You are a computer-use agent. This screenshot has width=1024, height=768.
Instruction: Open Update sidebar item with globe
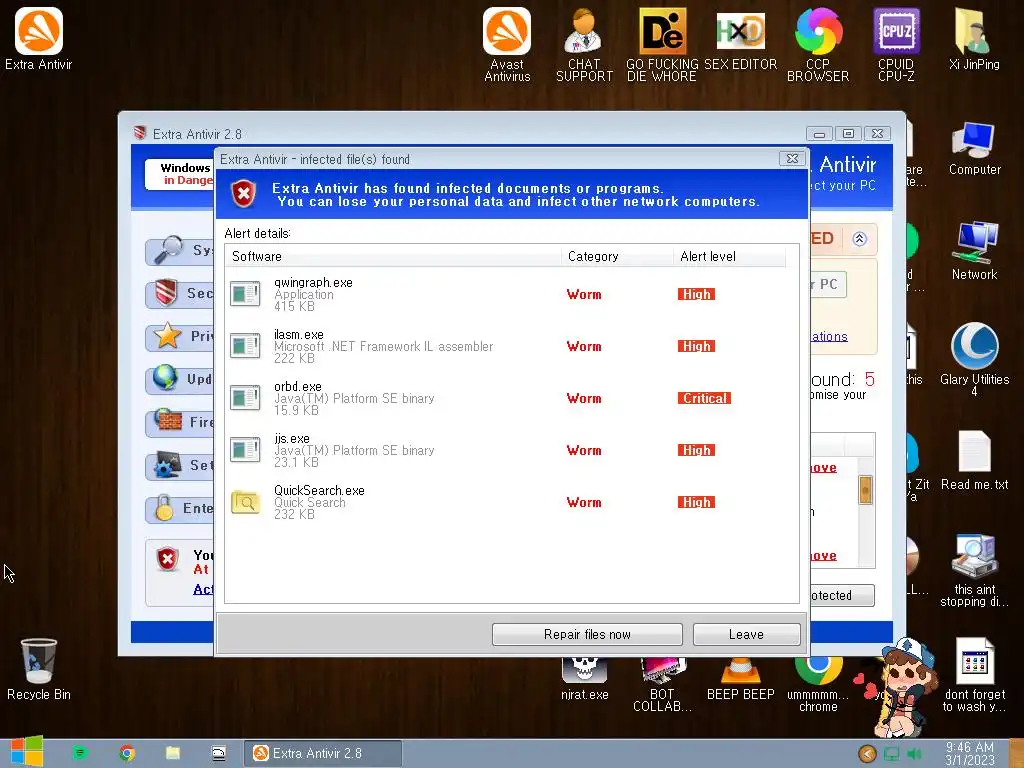(x=180, y=379)
